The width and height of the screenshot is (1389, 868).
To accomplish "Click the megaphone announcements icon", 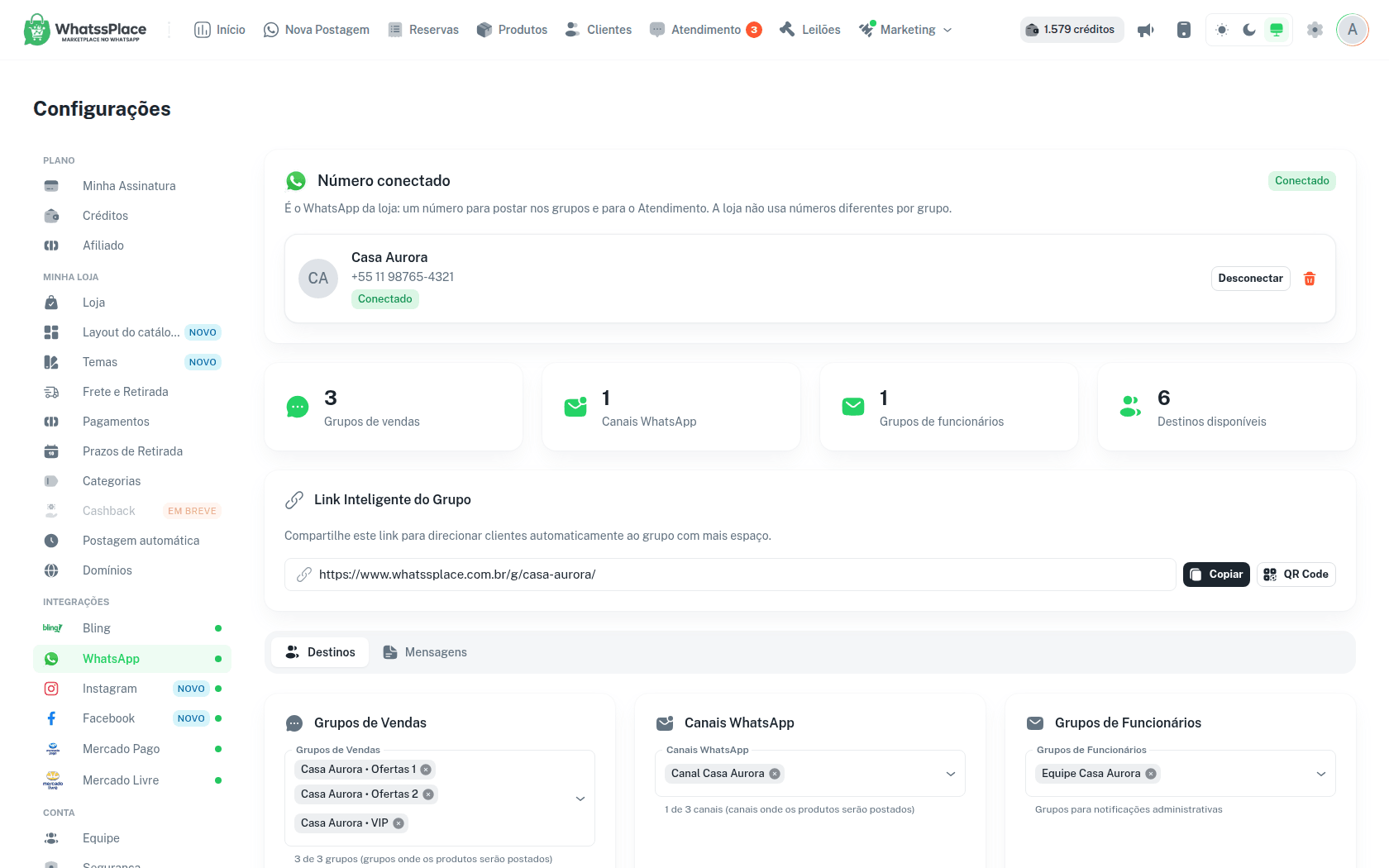I will click(x=1146, y=30).
